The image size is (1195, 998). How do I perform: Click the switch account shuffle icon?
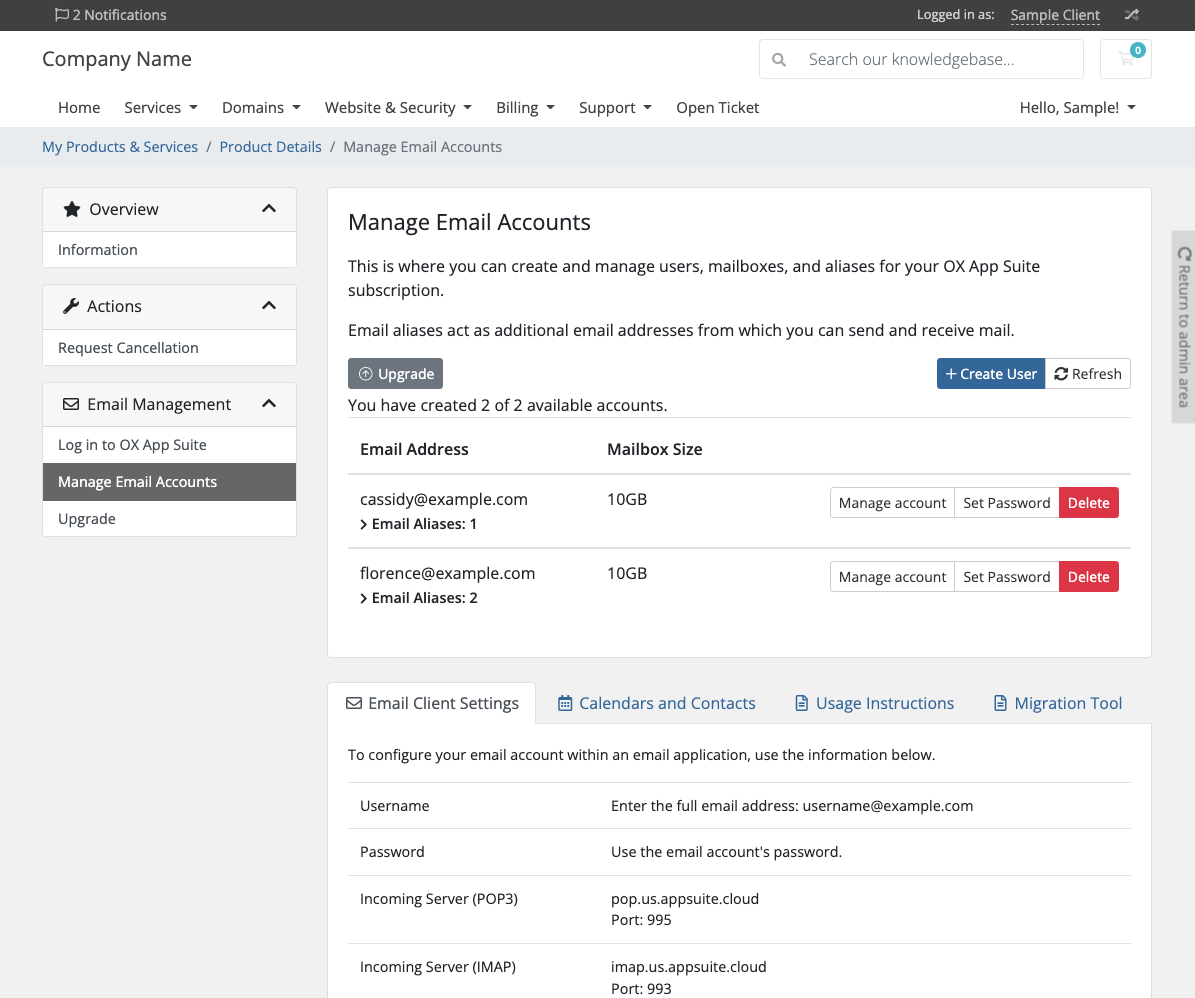[x=1132, y=14]
